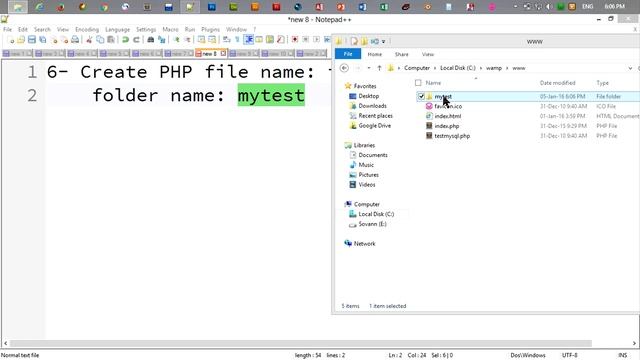The width and height of the screenshot is (640, 360).
Task: Click the Copy icon in Notepad++ toolbar
Action: pos(100,40)
